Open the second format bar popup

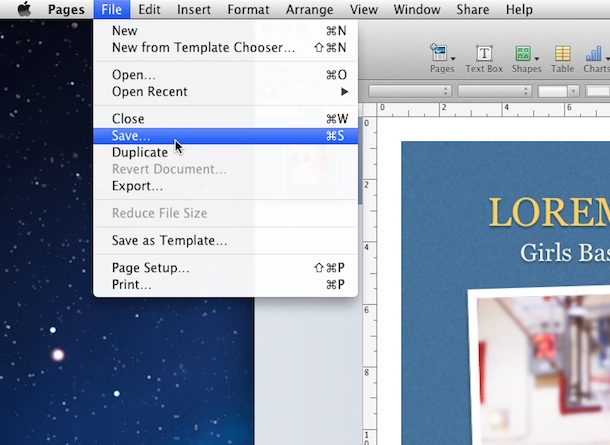point(494,91)
